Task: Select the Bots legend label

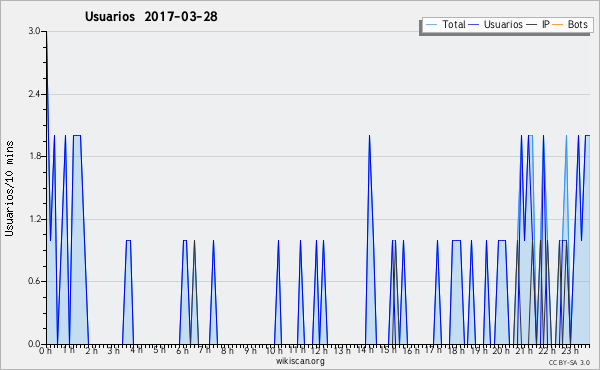Action: point(577,24)
